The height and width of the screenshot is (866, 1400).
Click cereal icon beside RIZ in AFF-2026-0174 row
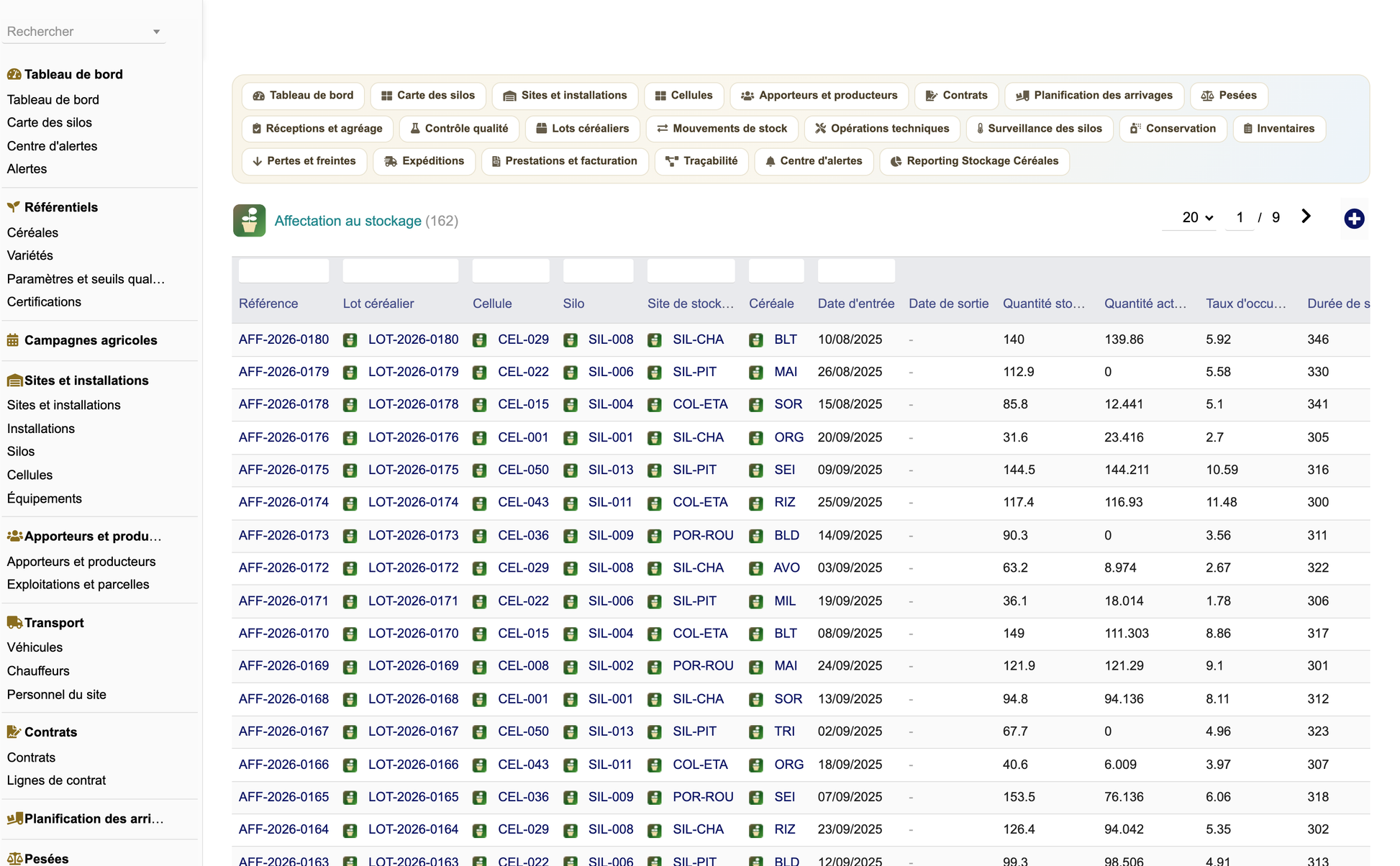[x=756, y=503]
